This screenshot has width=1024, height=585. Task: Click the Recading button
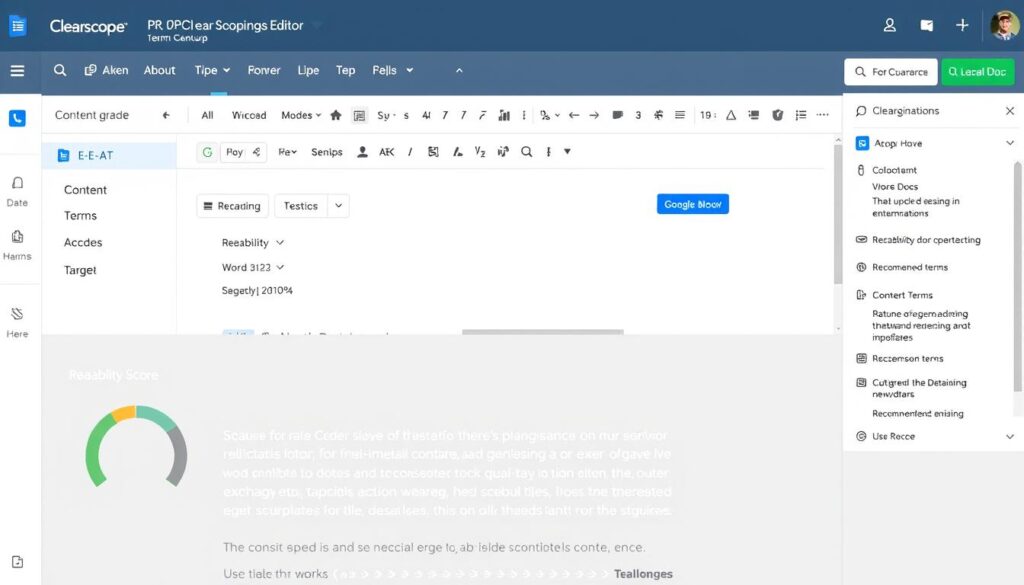pyautogui.click(x=232, y=206)
